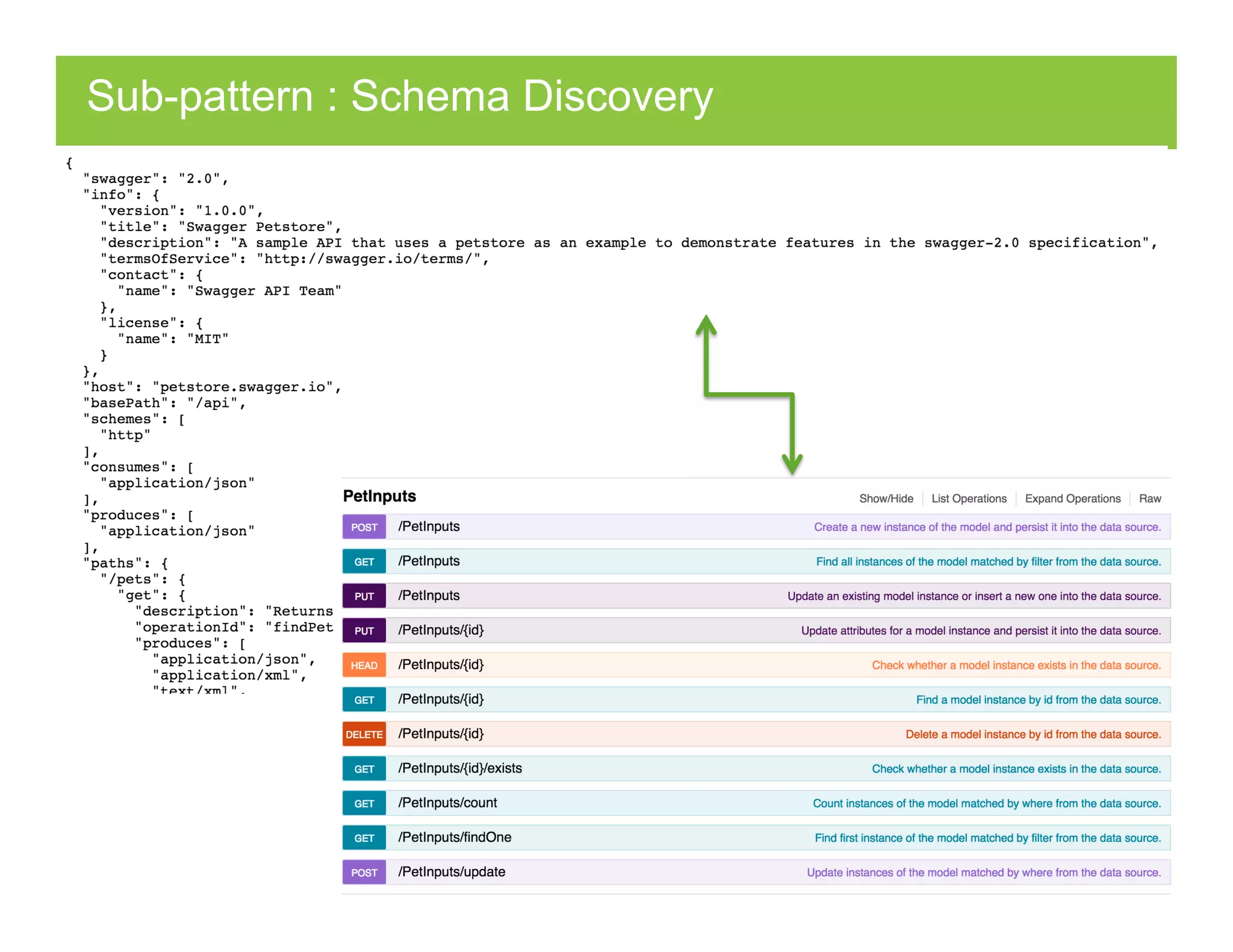Click the POST badge for /PetInputs
Image resolution: width=1233 pixels, height=952 pixels.
(x=364, y=527)
